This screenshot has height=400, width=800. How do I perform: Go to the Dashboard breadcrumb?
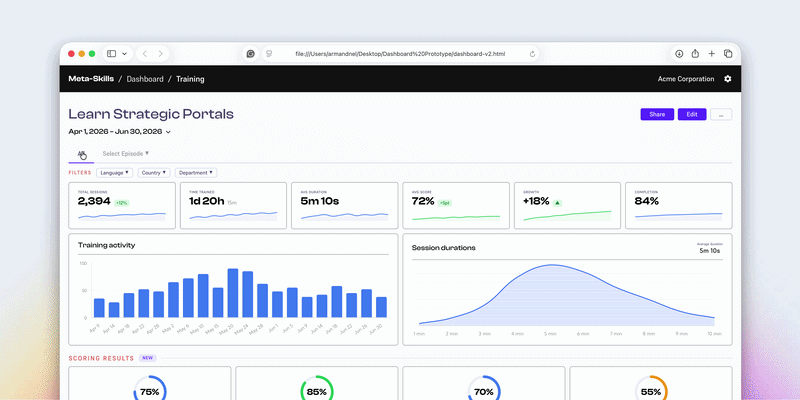tap(145, 79)
